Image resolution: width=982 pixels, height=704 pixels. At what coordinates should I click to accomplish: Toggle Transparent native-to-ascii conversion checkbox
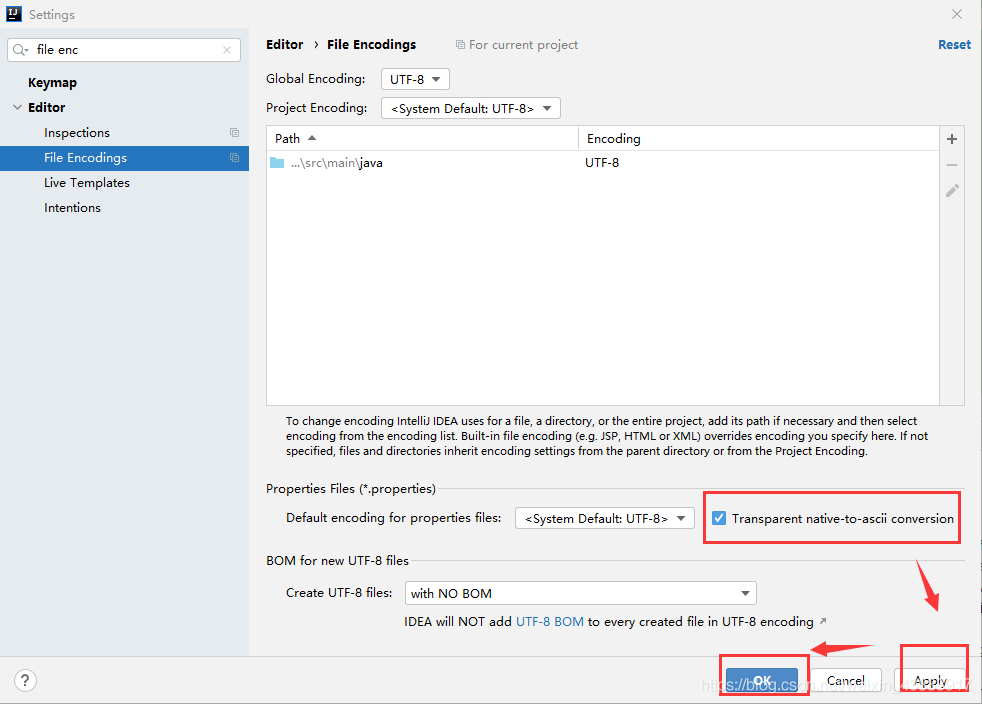pyautogui.click(x=719, y=518)
